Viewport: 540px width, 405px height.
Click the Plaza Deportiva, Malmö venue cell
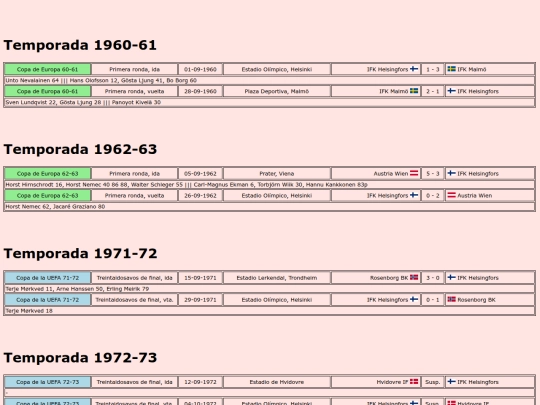(277, 91)
